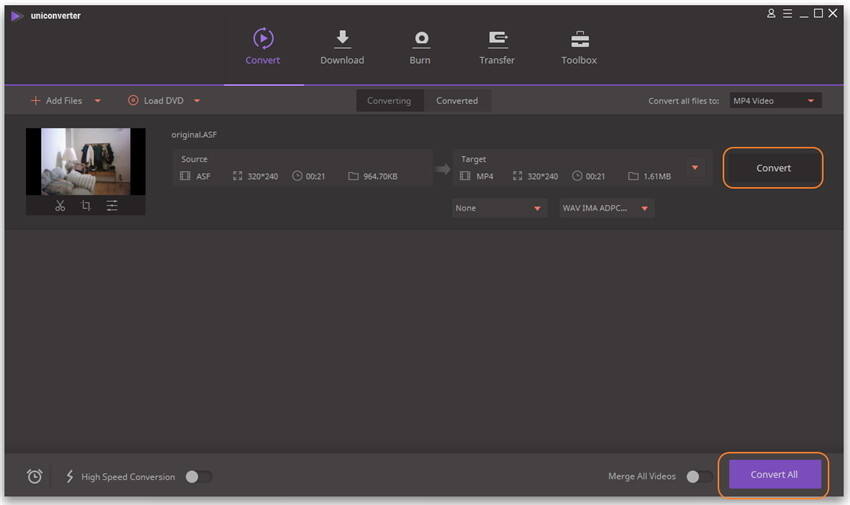850x505 pixels.
Task: Click the scissors trim icon
Action: pyautogui.click(x=60, y=206)
